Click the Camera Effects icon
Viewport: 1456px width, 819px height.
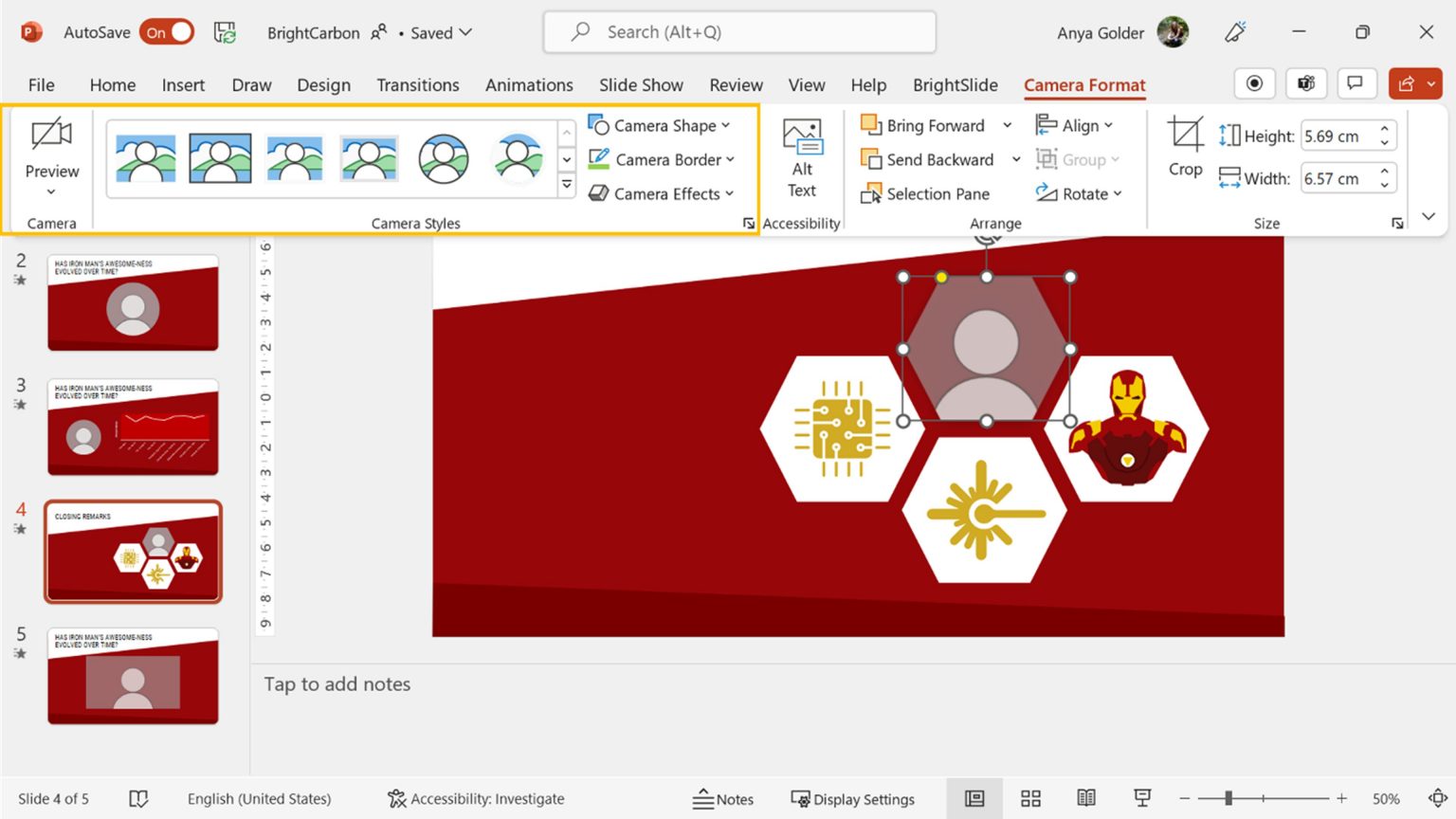click(x=597, y=193)
